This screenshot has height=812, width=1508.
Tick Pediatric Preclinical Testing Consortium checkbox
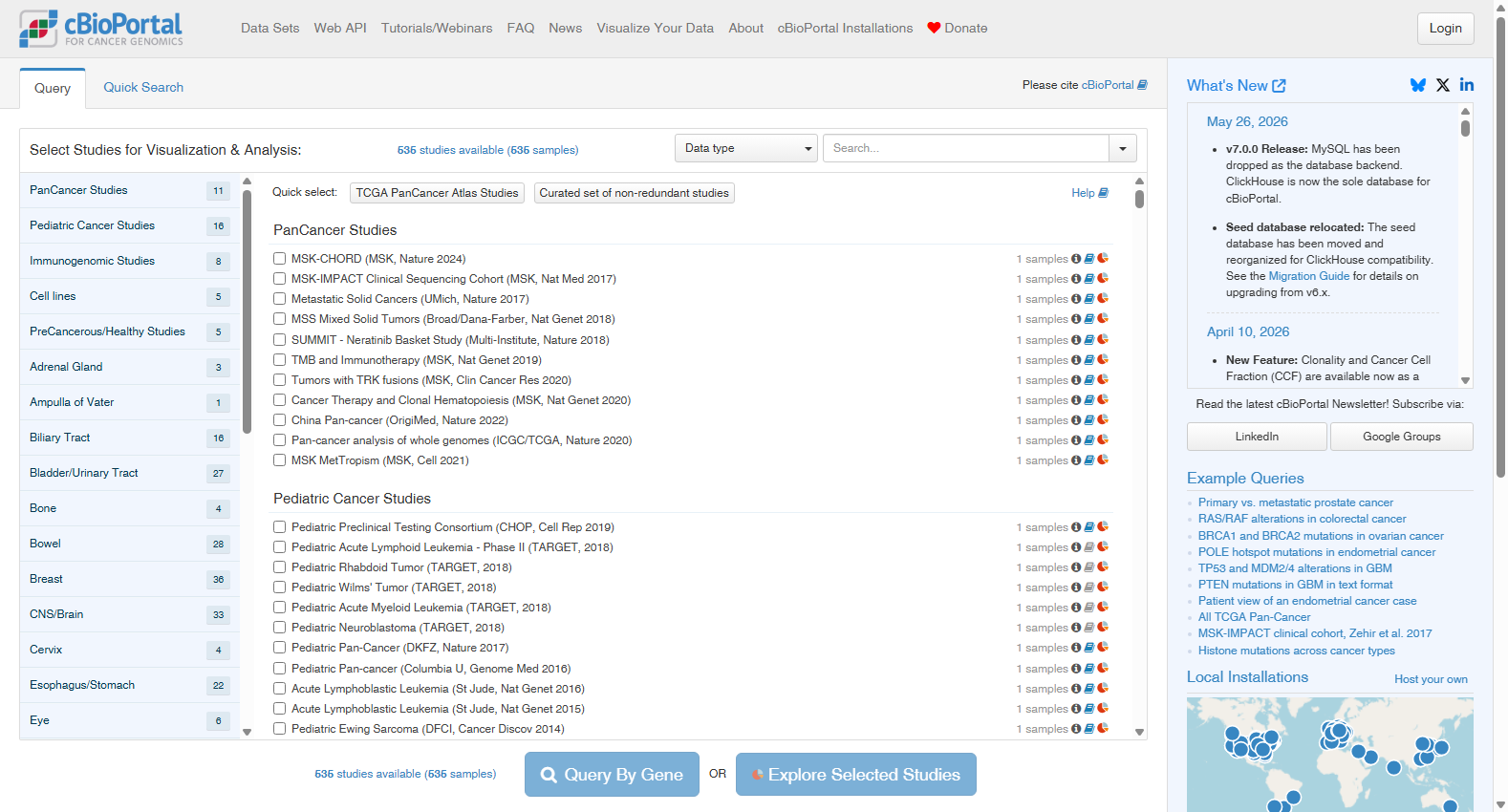pos(280,527)
